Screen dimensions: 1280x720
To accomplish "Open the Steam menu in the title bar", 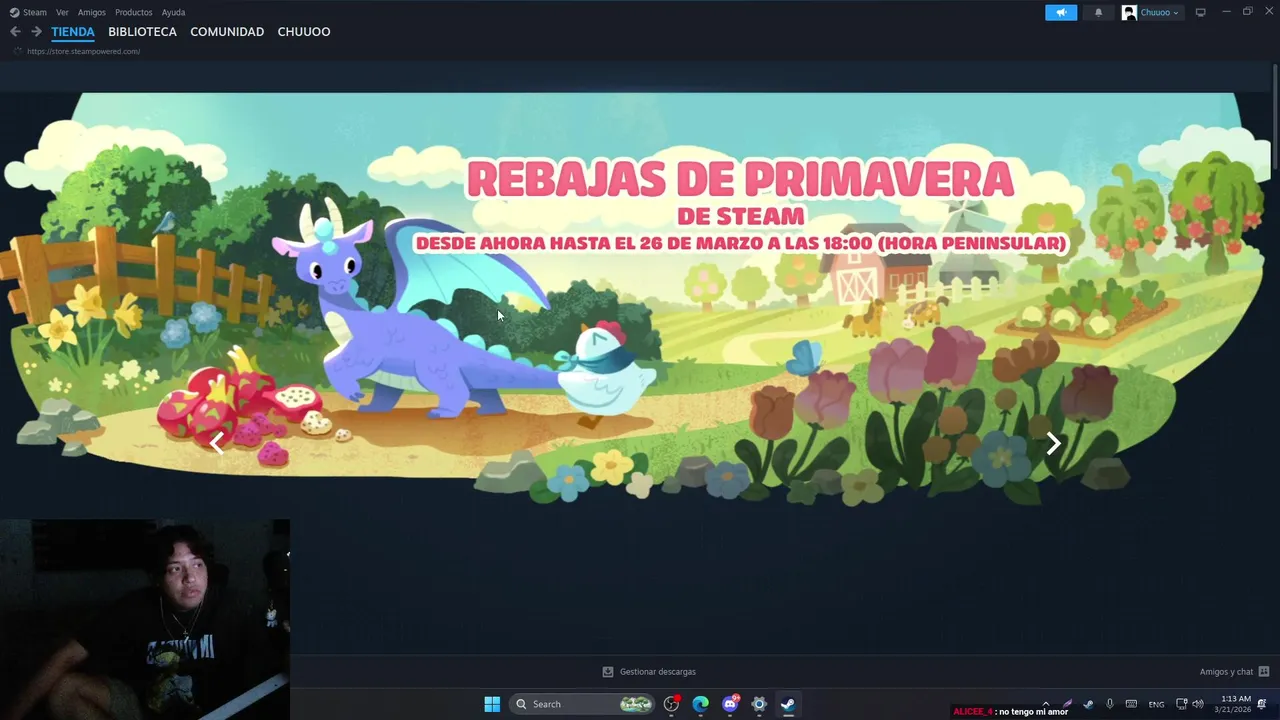I will 29,12.
